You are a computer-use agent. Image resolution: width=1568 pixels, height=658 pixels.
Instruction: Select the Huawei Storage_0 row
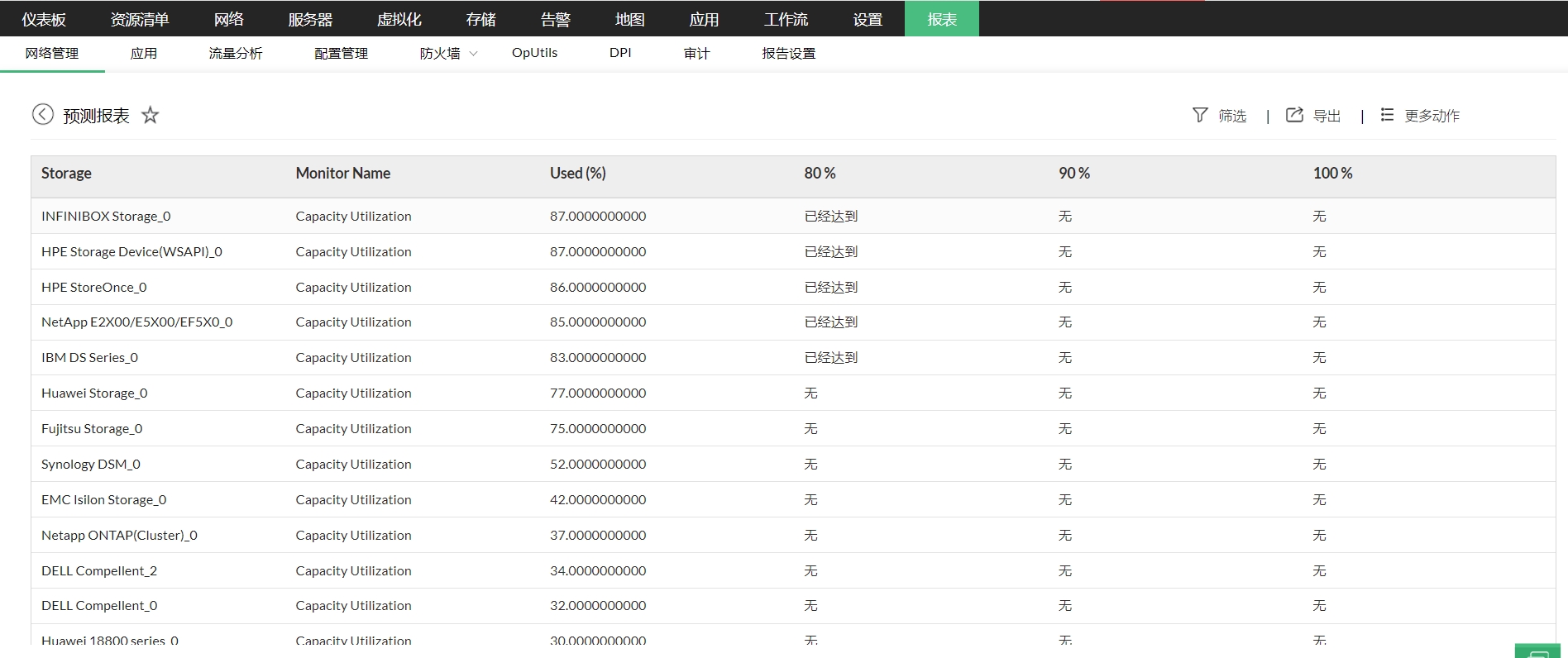(793, 393)
